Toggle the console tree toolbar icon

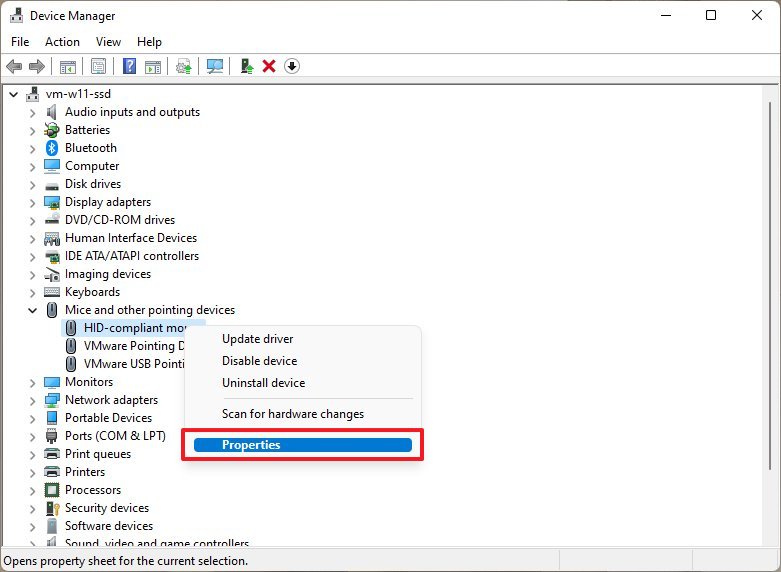pos(68,66)
